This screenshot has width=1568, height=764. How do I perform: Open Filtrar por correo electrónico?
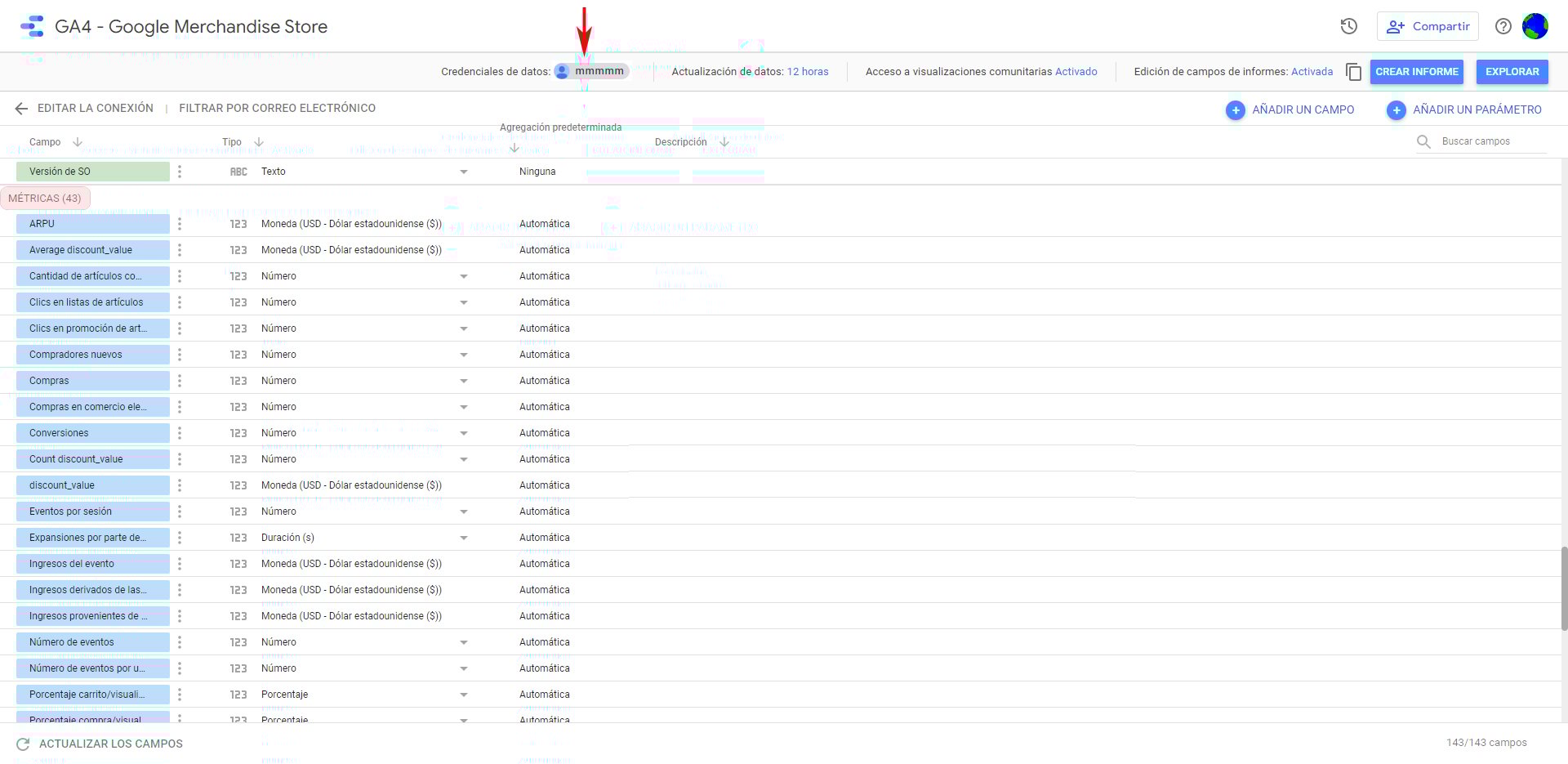278,108
